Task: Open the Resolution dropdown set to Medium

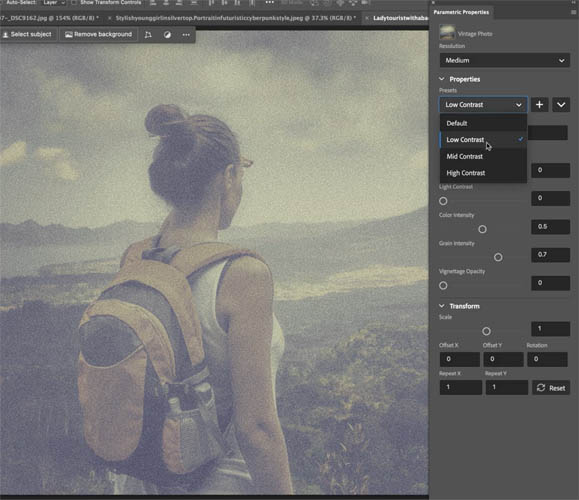Action: click(504, 60)
